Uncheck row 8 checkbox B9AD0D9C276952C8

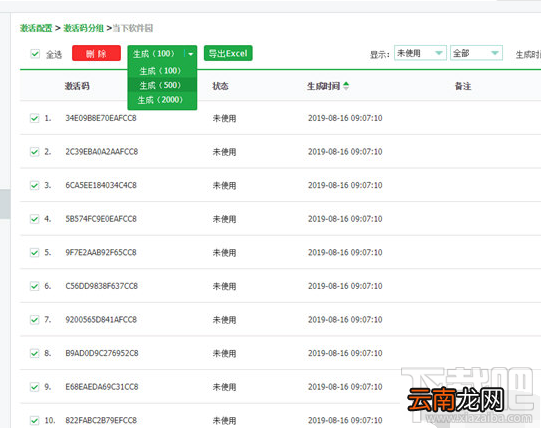(35, 353)
